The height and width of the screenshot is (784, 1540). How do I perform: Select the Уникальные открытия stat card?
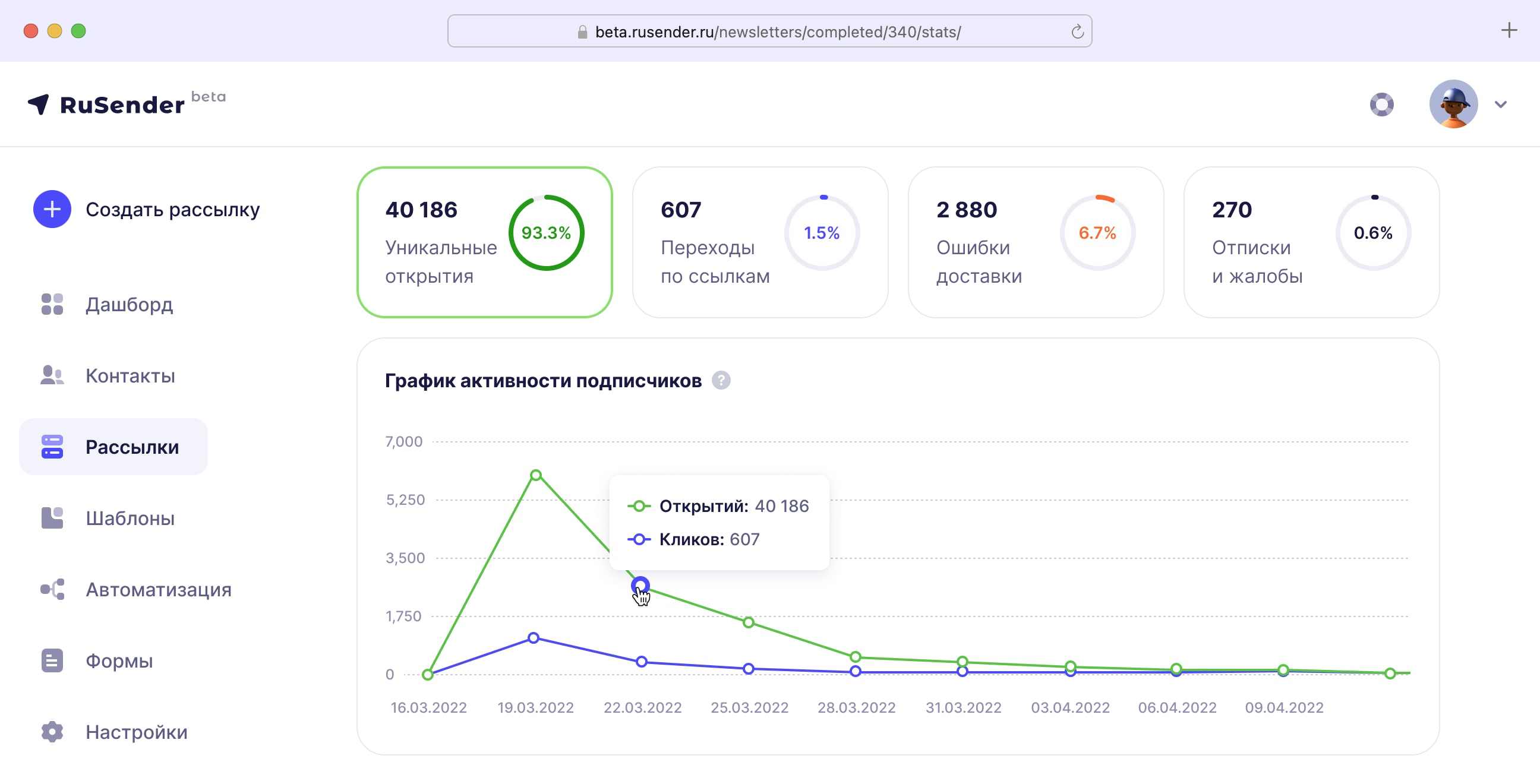pos(484,242)
